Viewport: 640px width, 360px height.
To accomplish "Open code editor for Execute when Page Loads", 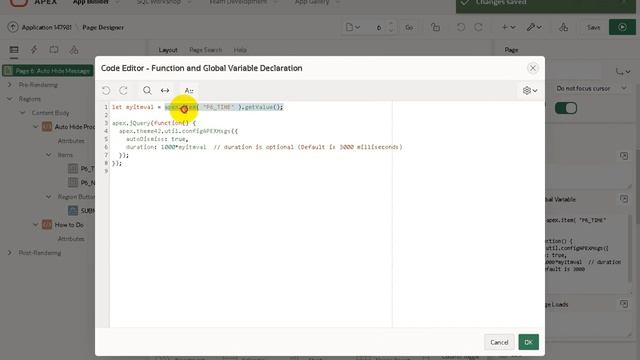I will (x=624, y=304).
